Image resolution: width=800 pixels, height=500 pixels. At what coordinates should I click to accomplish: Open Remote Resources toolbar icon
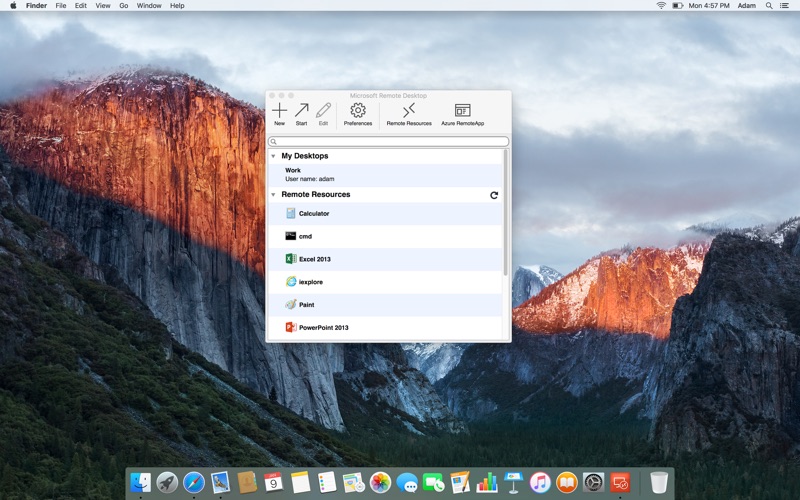[x=409, y=111]
